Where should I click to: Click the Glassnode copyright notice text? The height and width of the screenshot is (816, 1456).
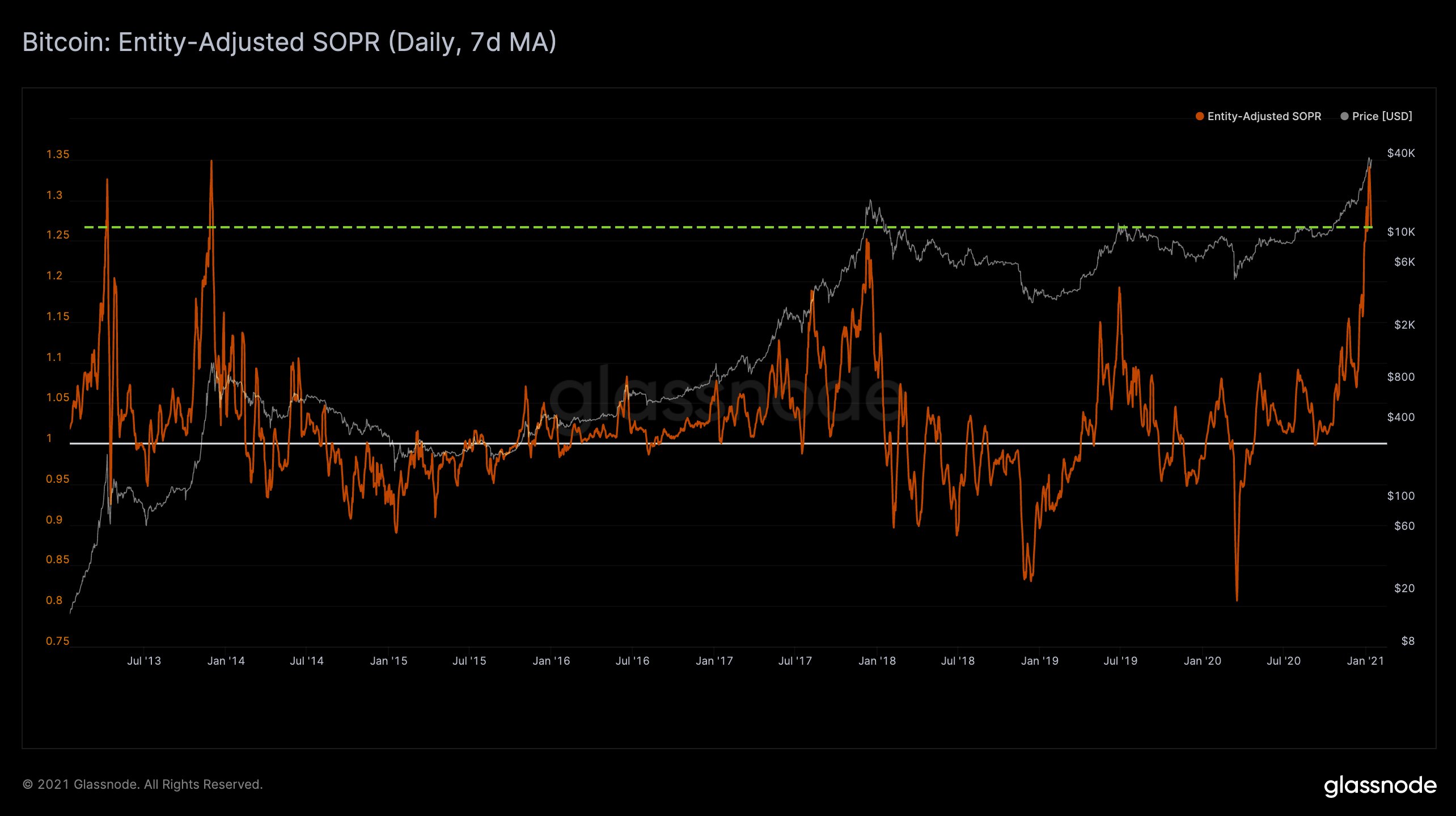click(142, 784)
